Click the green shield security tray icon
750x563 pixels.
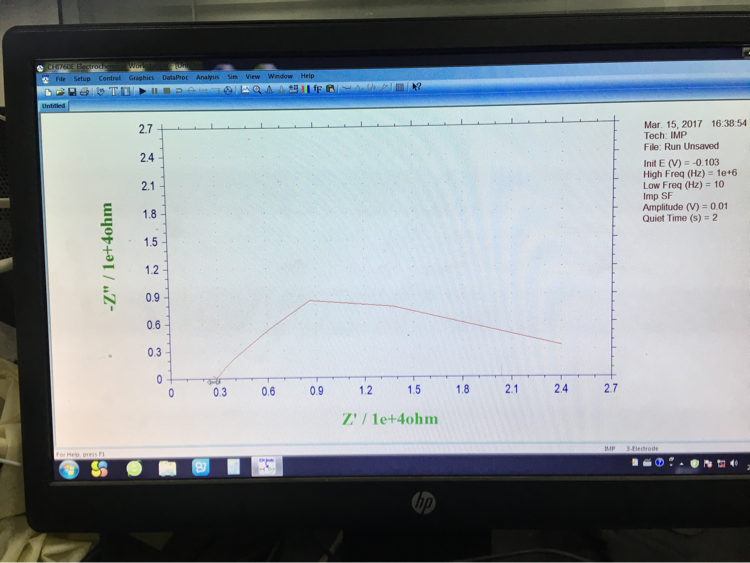pos(695,463)
